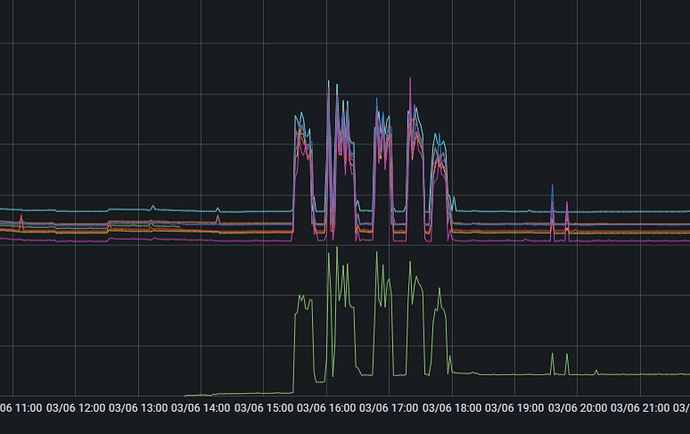Viewport: 690px width, 434px height.
Task: Click the flat cyan line above 12:00
Action: (x=80, y=211)
